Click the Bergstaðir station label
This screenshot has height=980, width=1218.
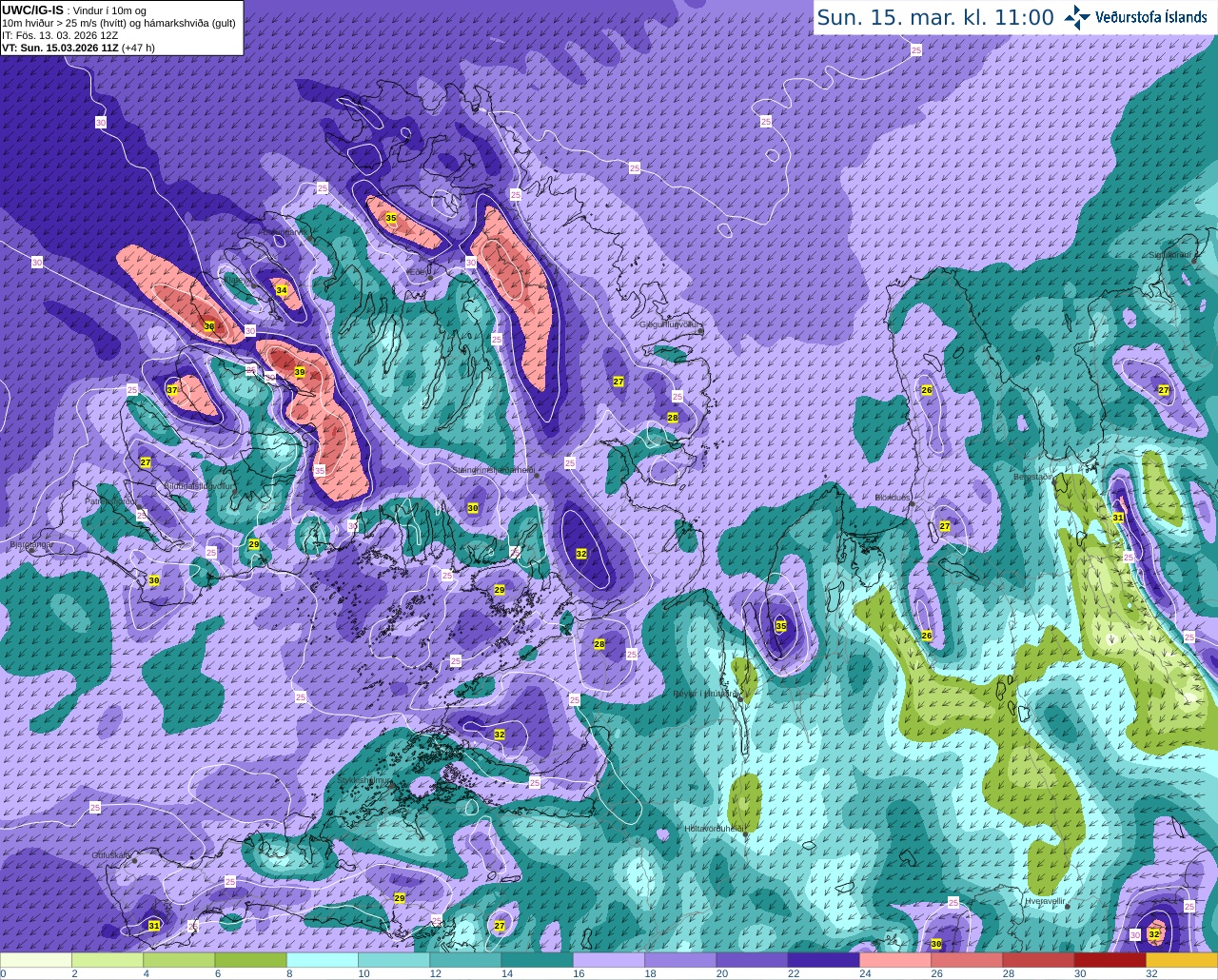(x=1033, y=476)
